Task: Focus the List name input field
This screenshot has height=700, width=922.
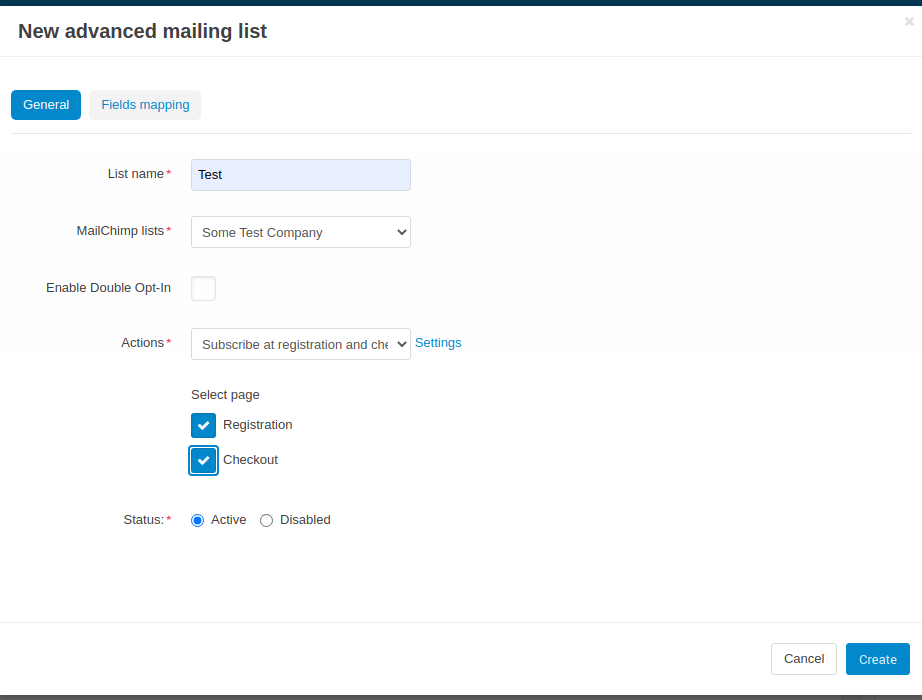Action: pyautogui.click(x=300, y=175)
